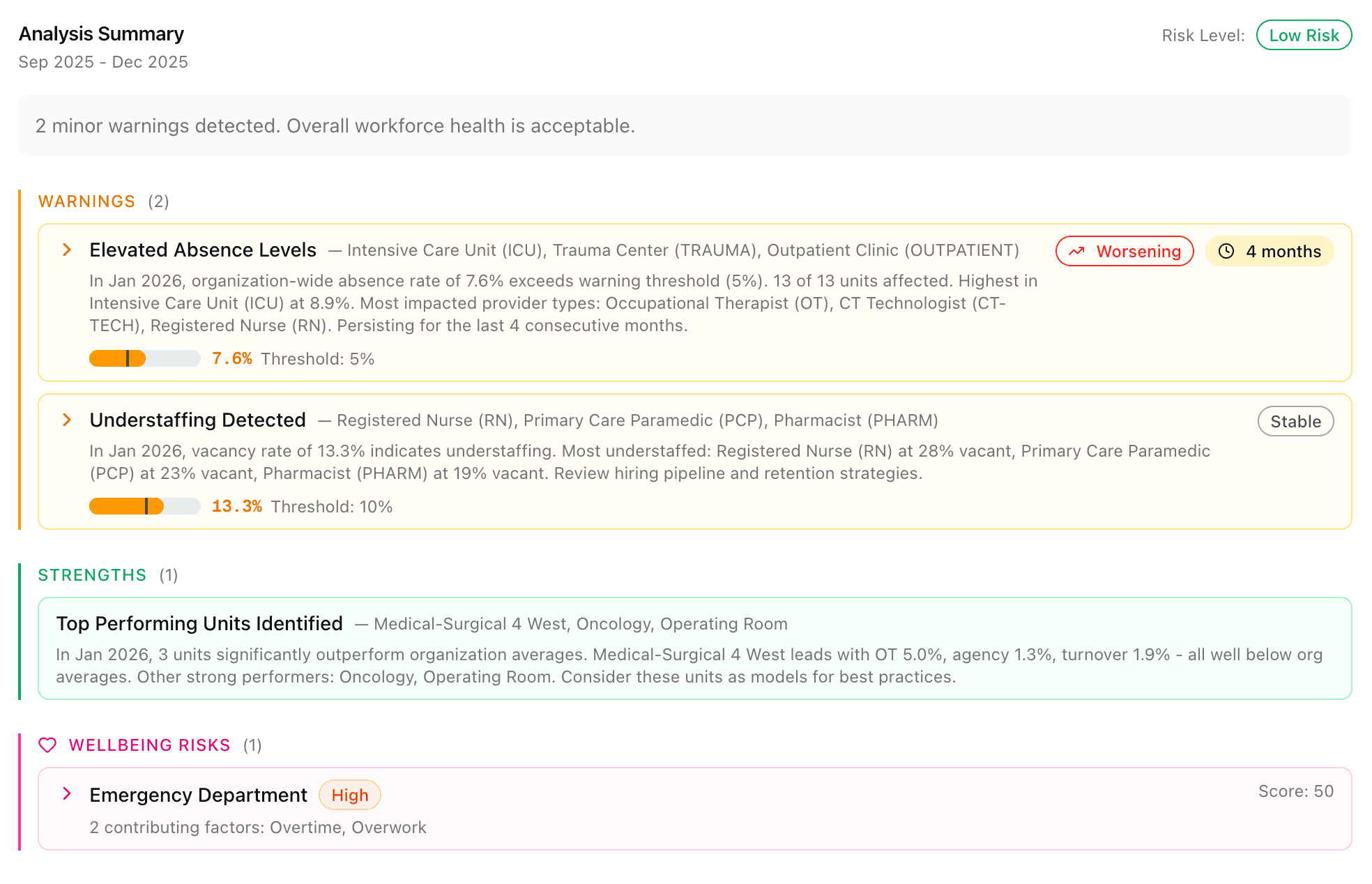Screen dimensions: 1372x884
Task: Expand the Emergency Department wellbeing risk
Action: pyautogui.click(x=197, y=794)
